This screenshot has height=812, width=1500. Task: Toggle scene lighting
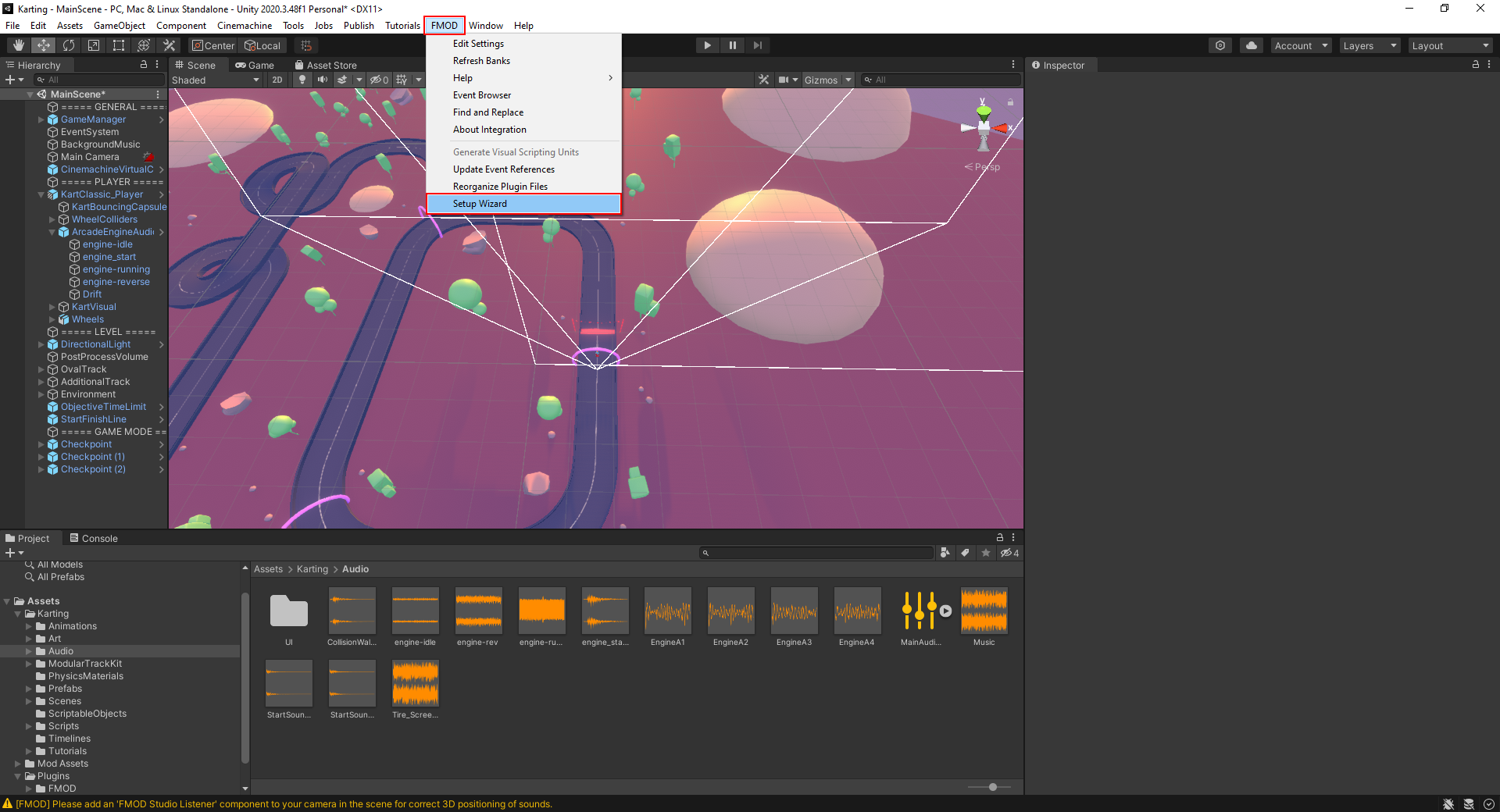pos(302,80)
